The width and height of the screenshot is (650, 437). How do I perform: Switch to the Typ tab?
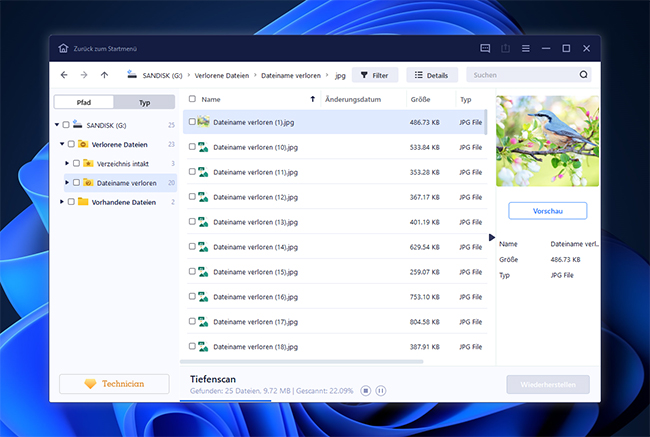[144, 102]
